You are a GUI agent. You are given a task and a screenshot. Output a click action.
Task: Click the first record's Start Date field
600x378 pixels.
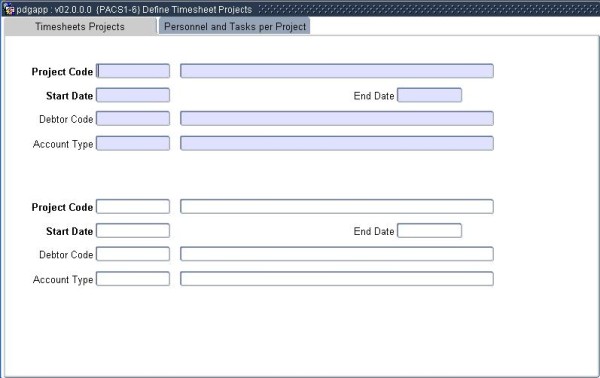(133, 95)
